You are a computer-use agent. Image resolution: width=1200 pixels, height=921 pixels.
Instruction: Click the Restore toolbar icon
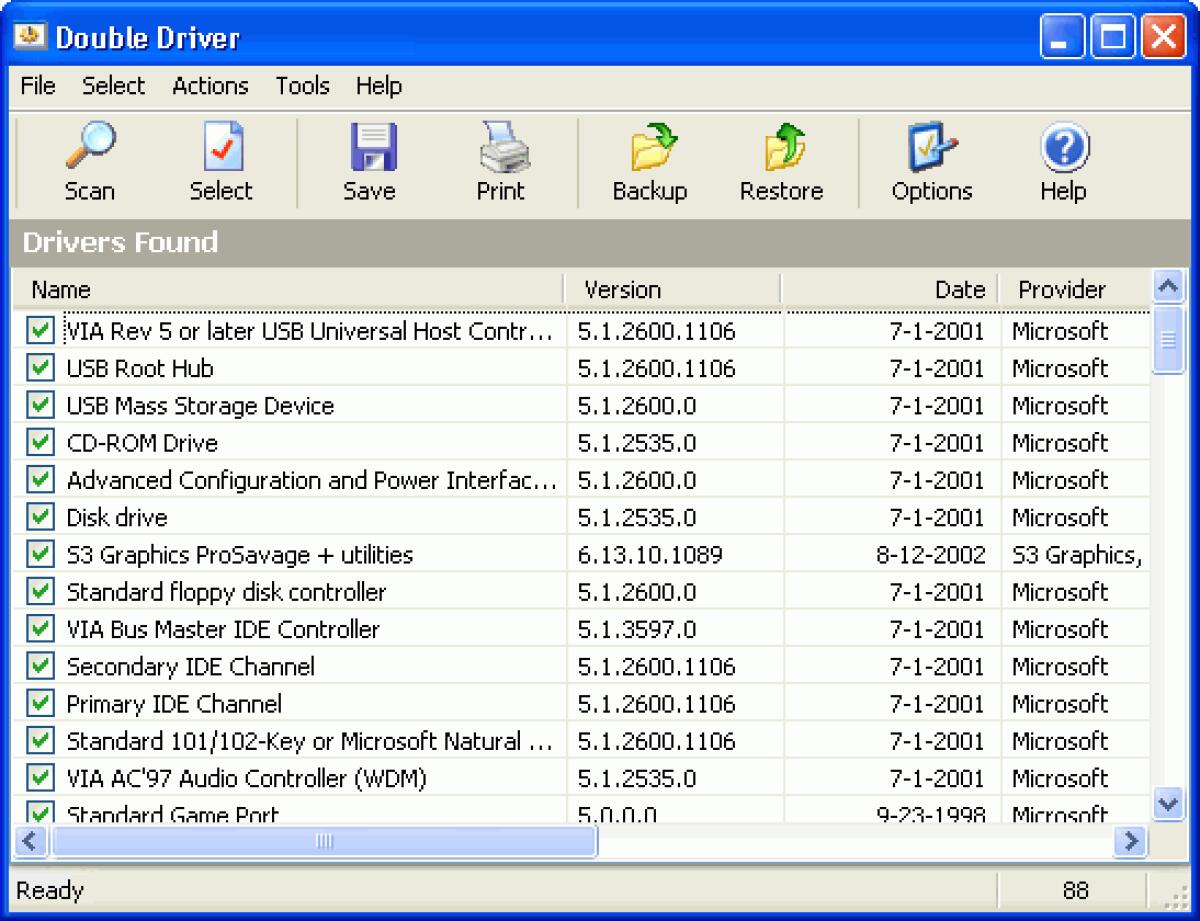click(x=782, y=160)
